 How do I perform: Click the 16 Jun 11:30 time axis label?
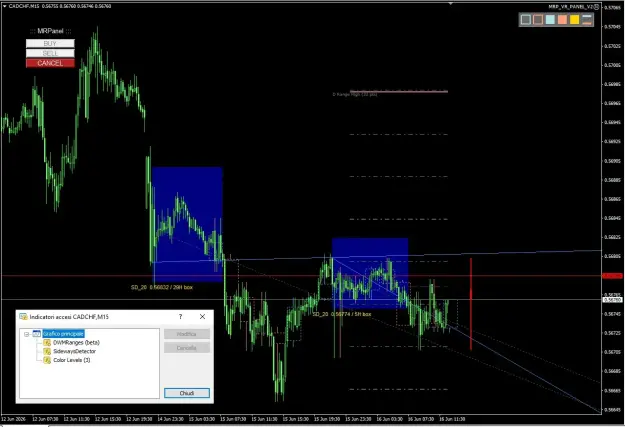click(452, 419)
